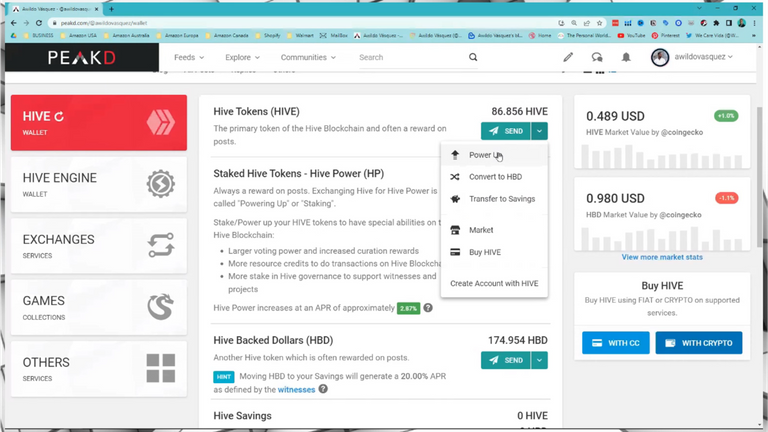Screen dimensions: 768x432
Task: Click the 174.954 HBD balance
Action: [518, 340]
